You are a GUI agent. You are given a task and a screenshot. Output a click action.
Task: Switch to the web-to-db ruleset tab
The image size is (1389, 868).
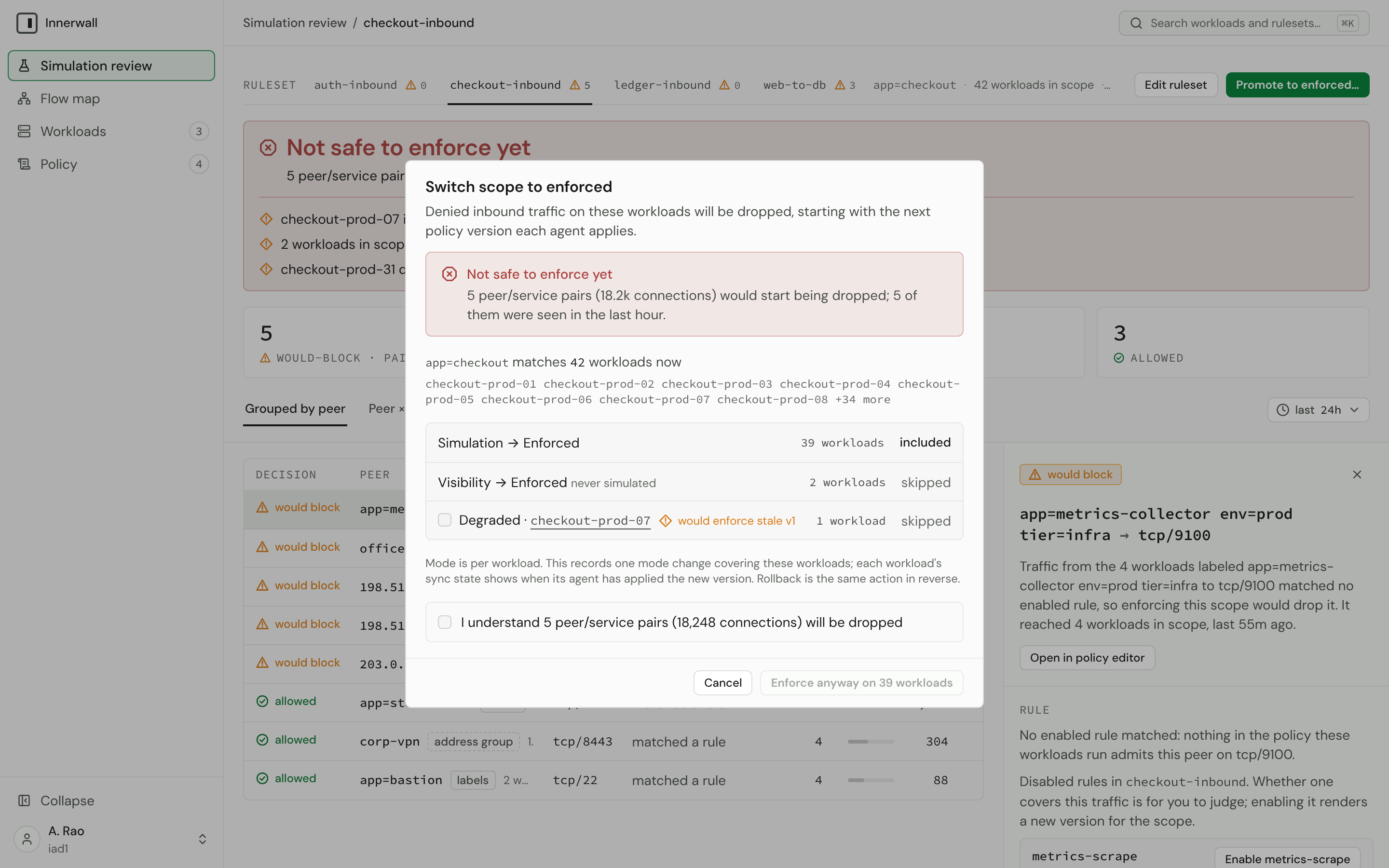tap(809, 85)
